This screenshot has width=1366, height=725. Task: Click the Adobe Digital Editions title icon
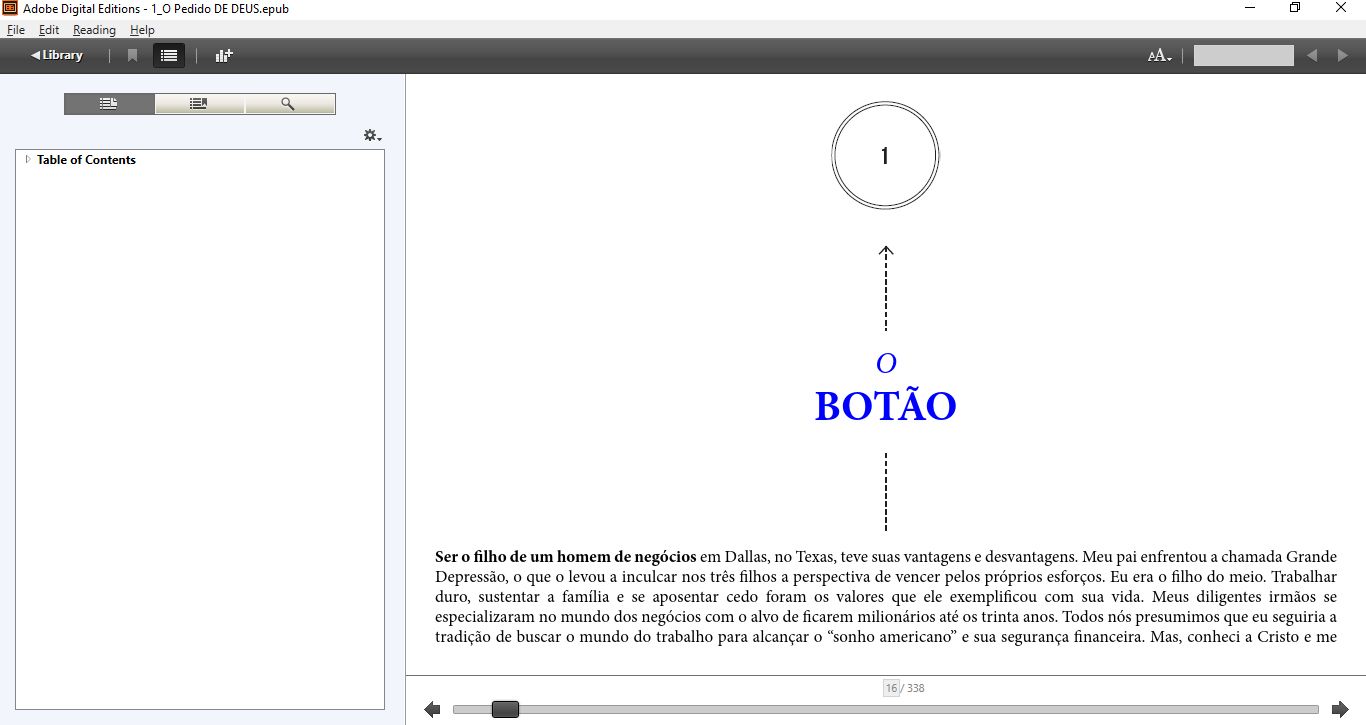click(10, 8)
